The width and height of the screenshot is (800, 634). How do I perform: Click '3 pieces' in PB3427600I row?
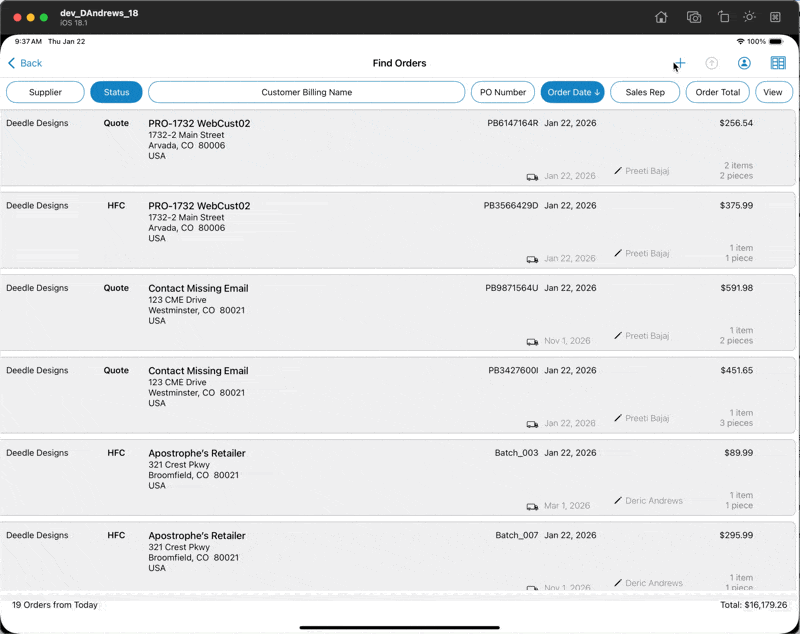coord(736,423)
